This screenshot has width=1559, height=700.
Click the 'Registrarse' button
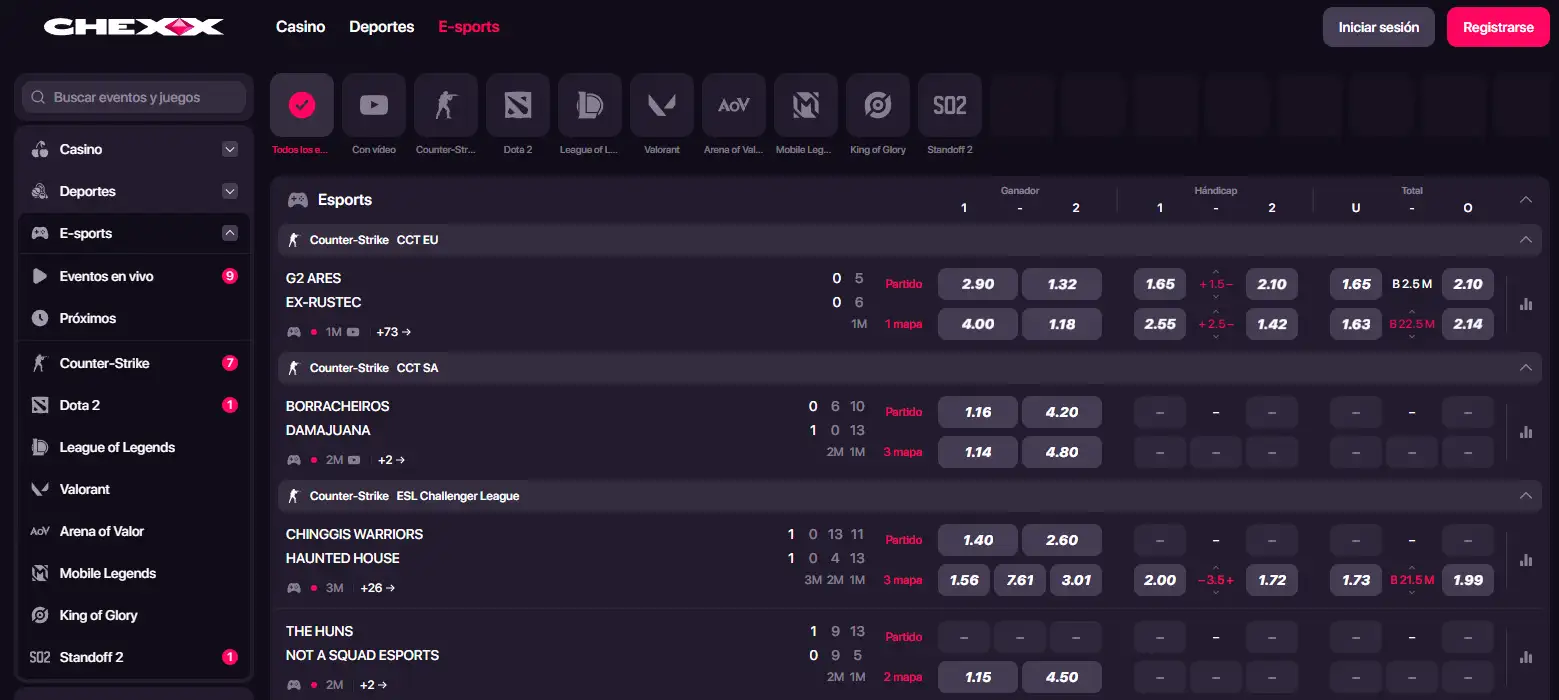pyautogui.click(x=1498, y=27)
